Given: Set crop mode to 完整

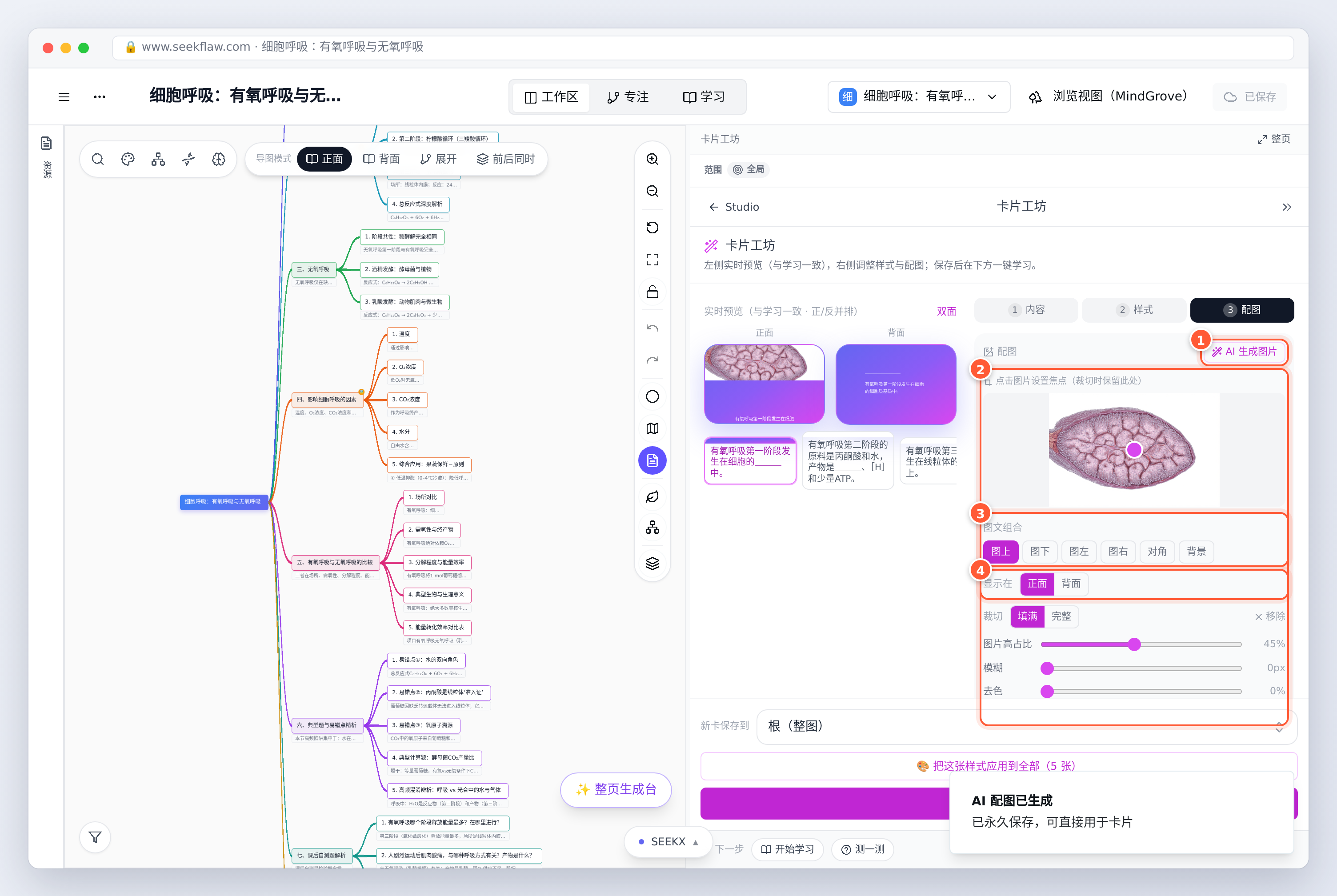Looking at the screenshot, I should coord(1061,616).
